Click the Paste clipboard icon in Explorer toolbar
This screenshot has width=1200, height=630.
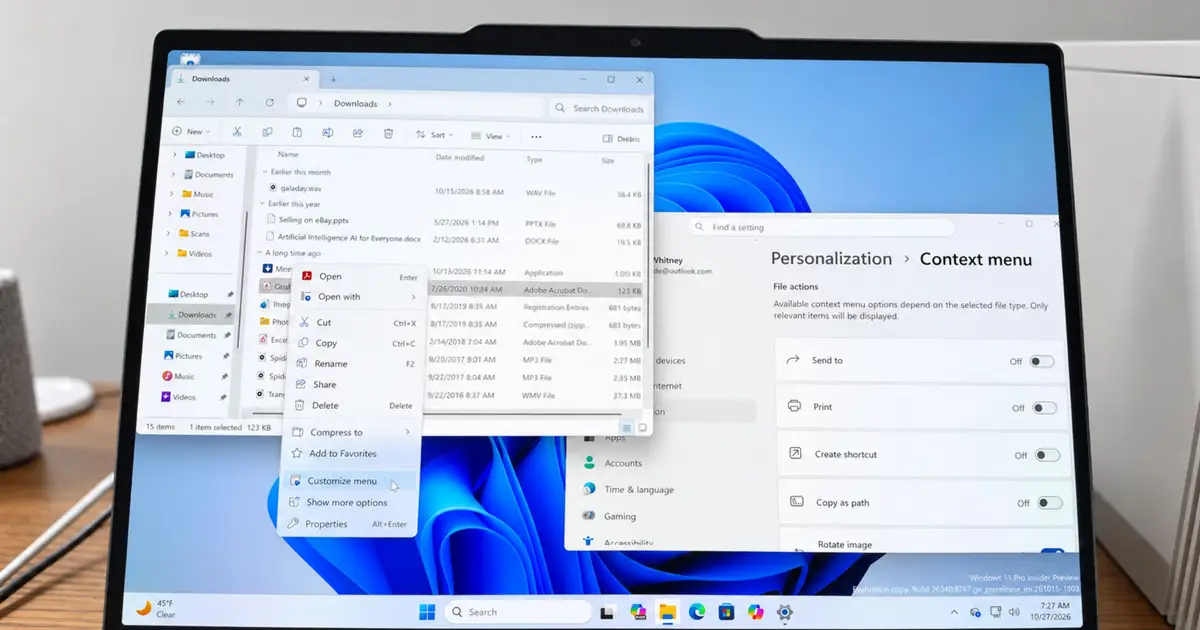297,133
